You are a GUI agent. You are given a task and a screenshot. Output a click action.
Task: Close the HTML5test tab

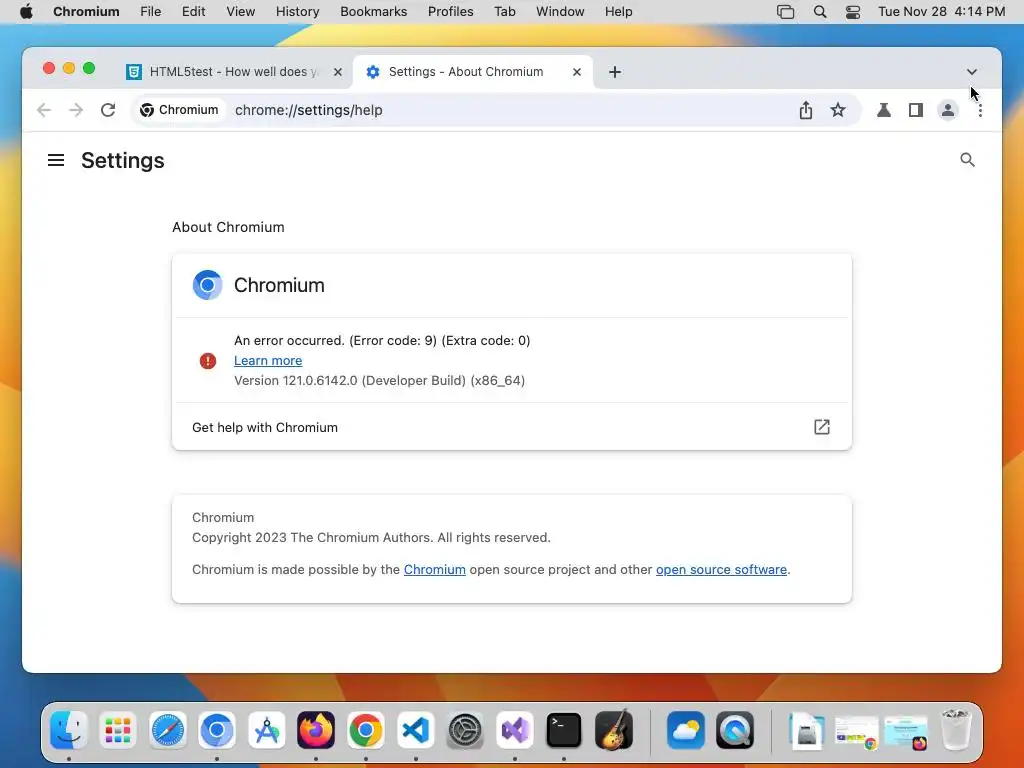[338, 72]
